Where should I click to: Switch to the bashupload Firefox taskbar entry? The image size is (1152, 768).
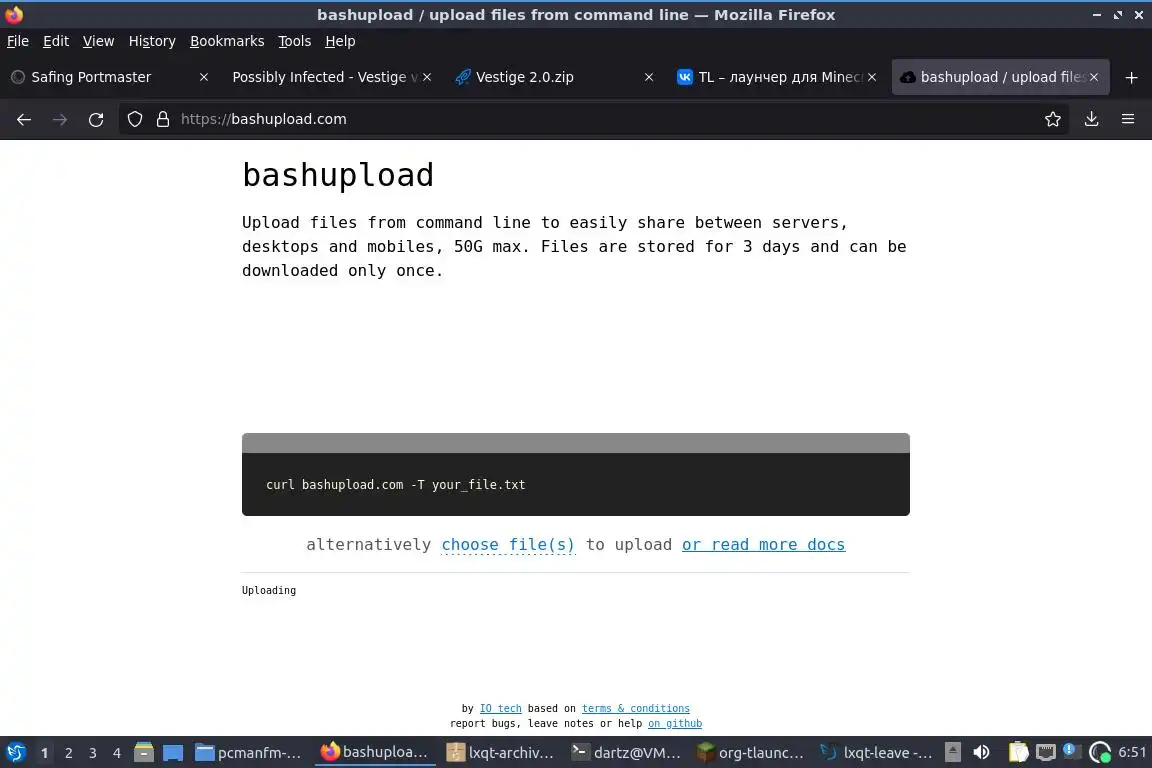375,753
